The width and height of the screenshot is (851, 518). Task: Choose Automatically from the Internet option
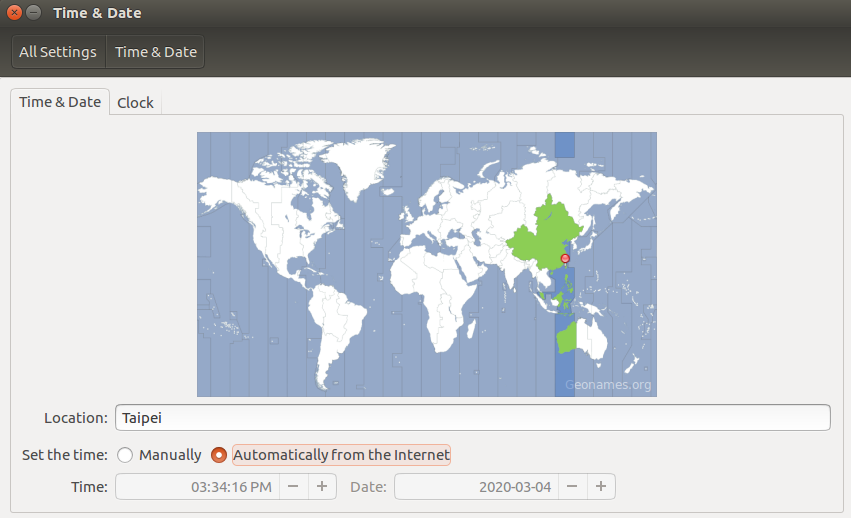click(219, 455)
